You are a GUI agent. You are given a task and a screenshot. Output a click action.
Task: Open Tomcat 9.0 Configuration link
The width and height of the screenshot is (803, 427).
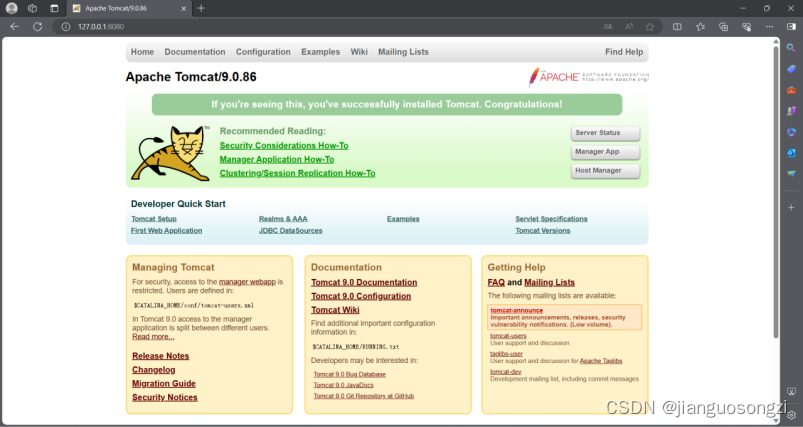[361, 296]
